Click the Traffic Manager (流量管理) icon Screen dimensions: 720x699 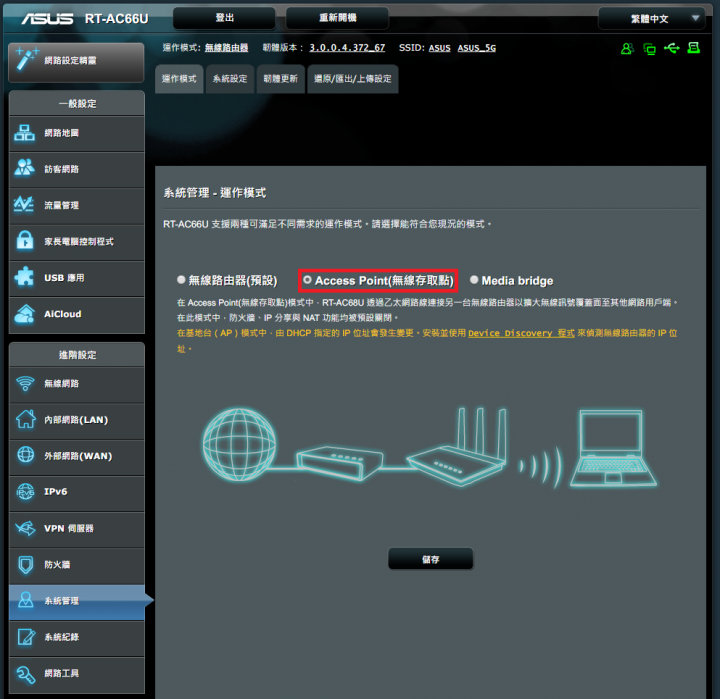pyautogui.click(x=24, y=204)
